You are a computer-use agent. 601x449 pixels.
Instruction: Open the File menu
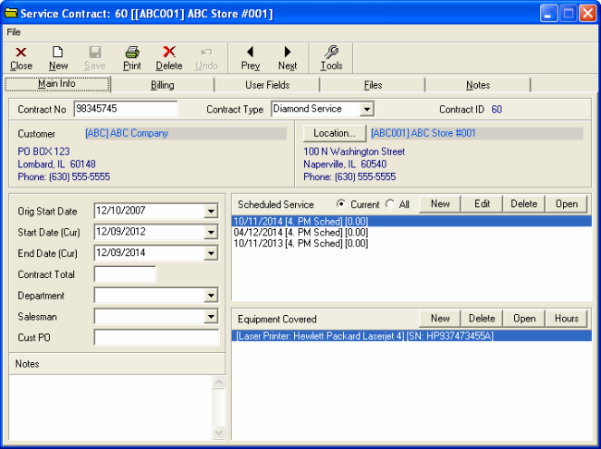13,32
